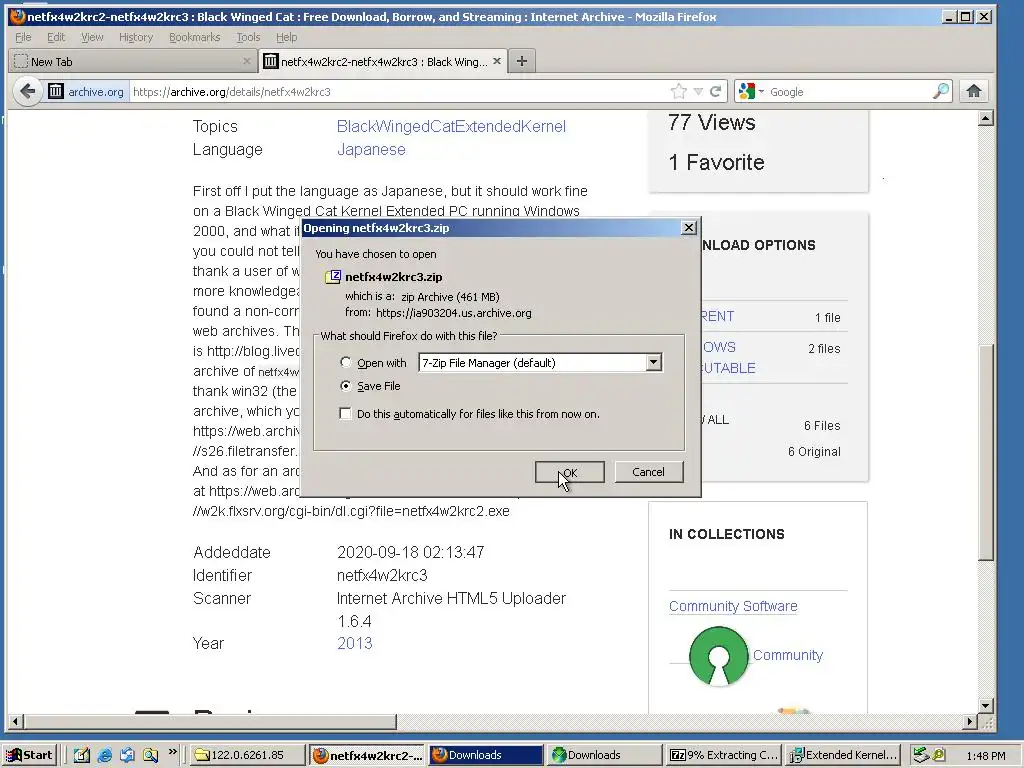Click the vertical scrollbar down arrow

coord(986,705)
